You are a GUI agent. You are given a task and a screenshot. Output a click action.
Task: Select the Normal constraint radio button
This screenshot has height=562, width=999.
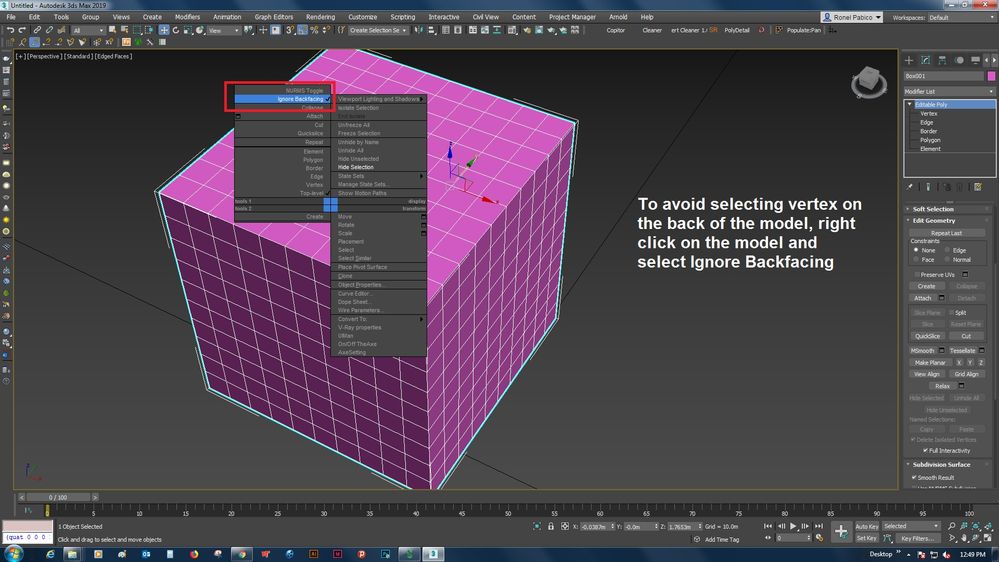coord(947,259)
